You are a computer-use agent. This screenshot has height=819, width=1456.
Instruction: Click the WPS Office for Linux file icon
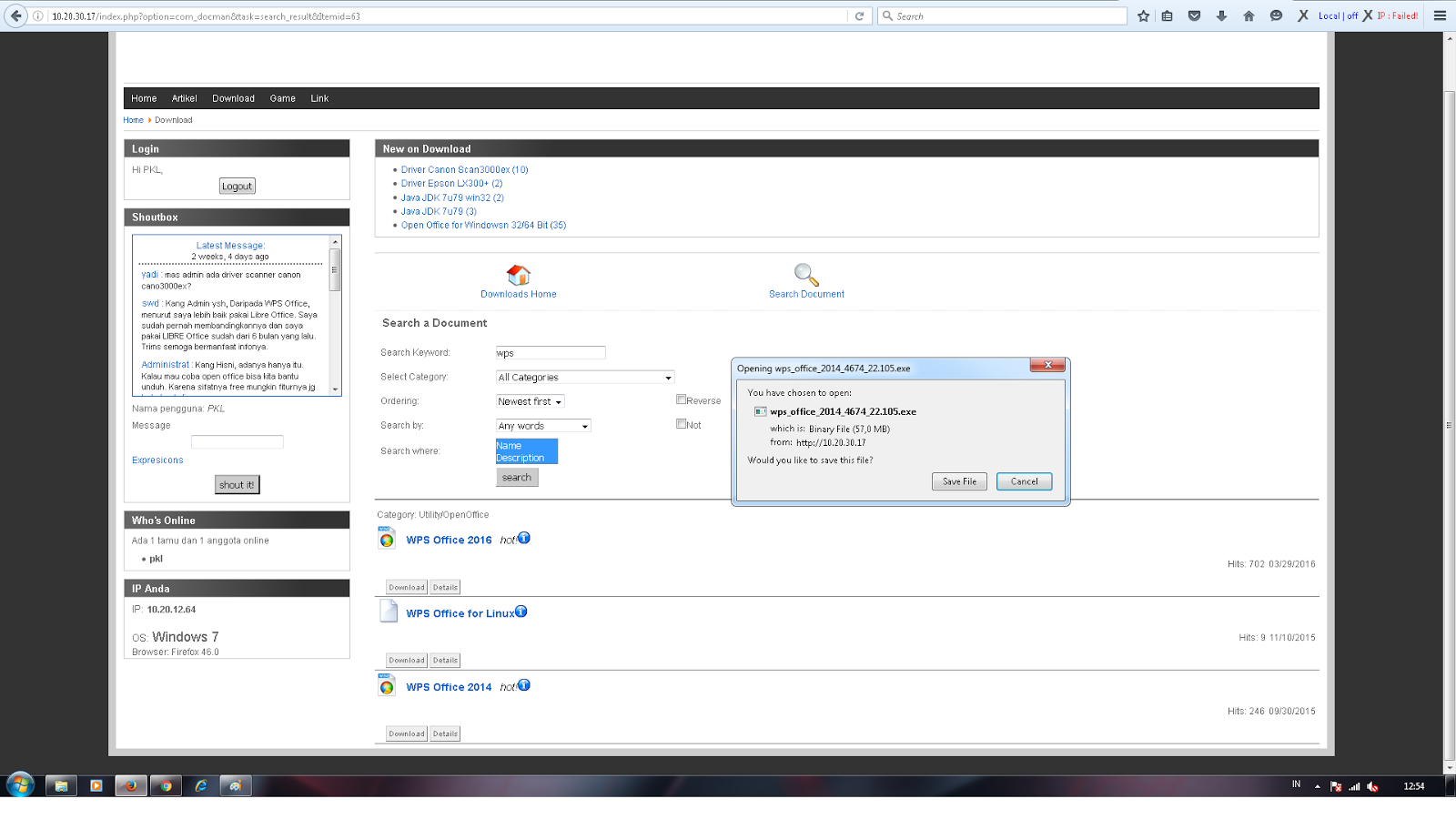[389, 612]
